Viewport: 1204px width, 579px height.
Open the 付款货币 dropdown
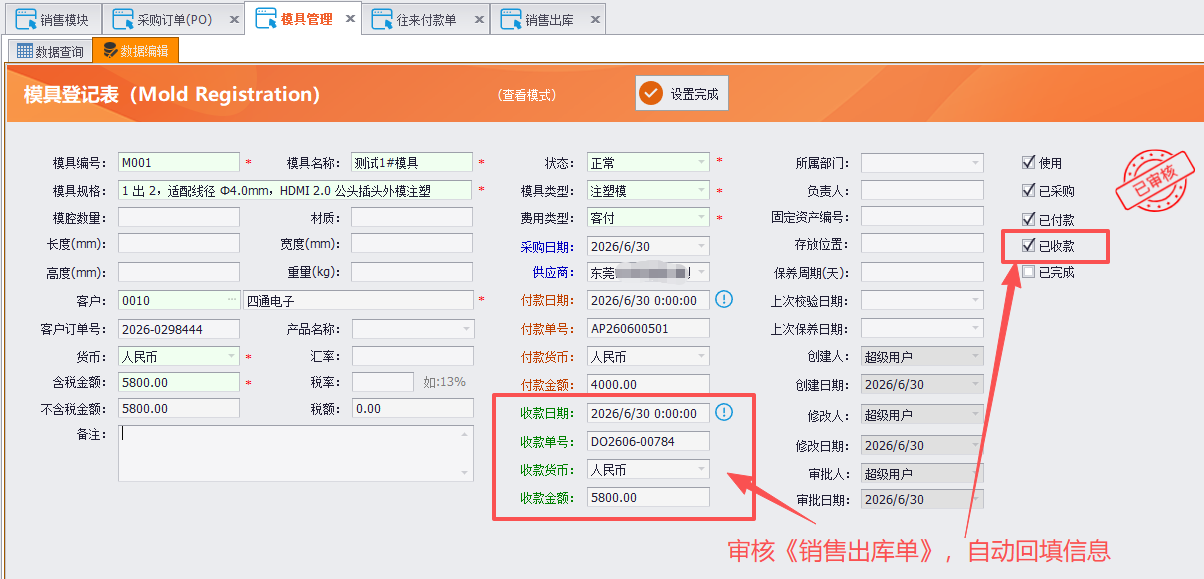[x=701, y=356]
